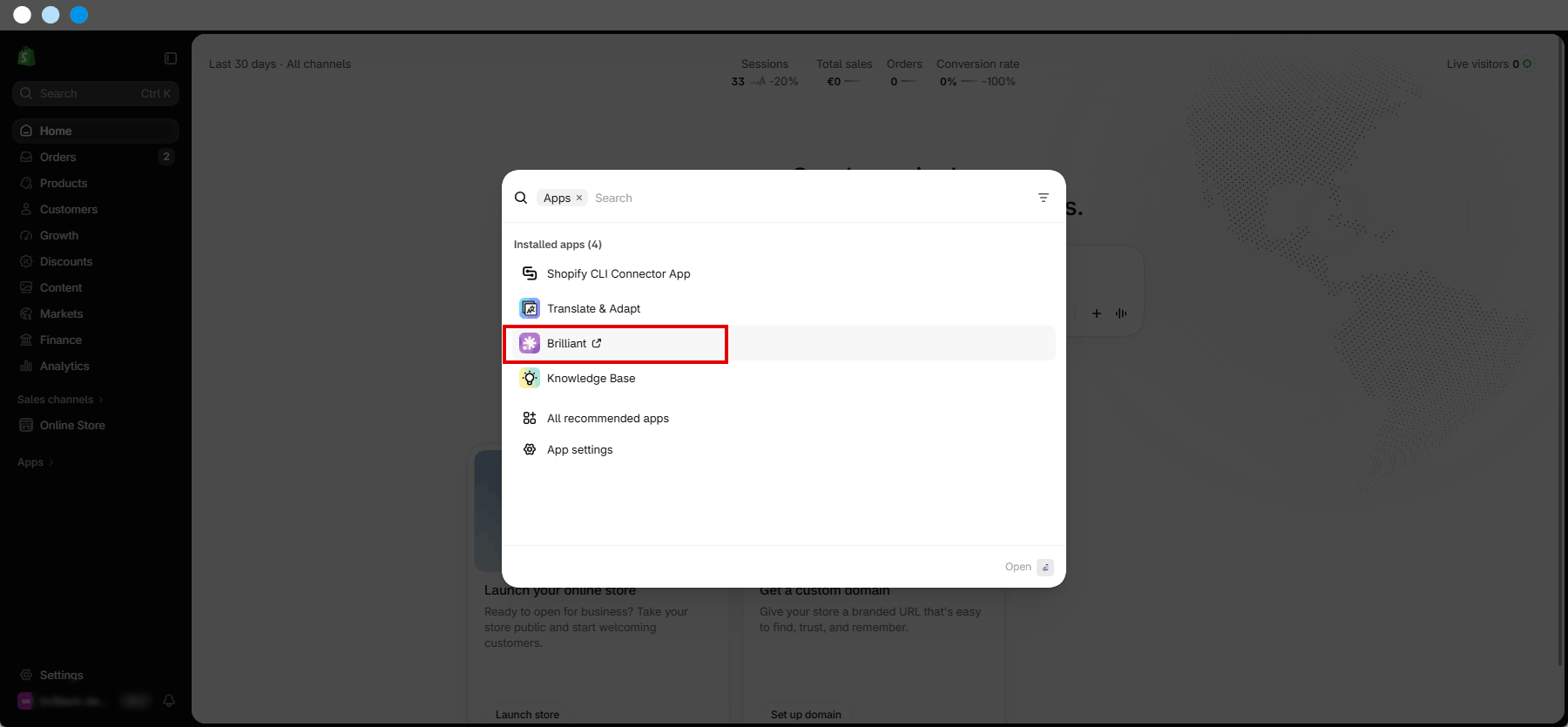1568x727 pixels.
Task: Click the Translate & Adapt app icon
Action: point(530,308)
